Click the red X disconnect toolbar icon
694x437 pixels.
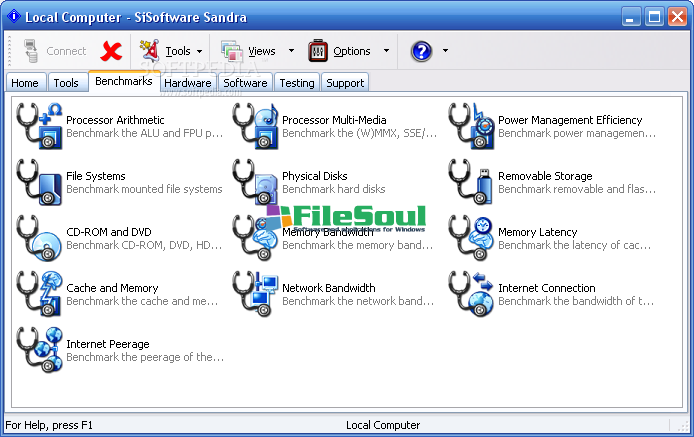pos(112,51)
